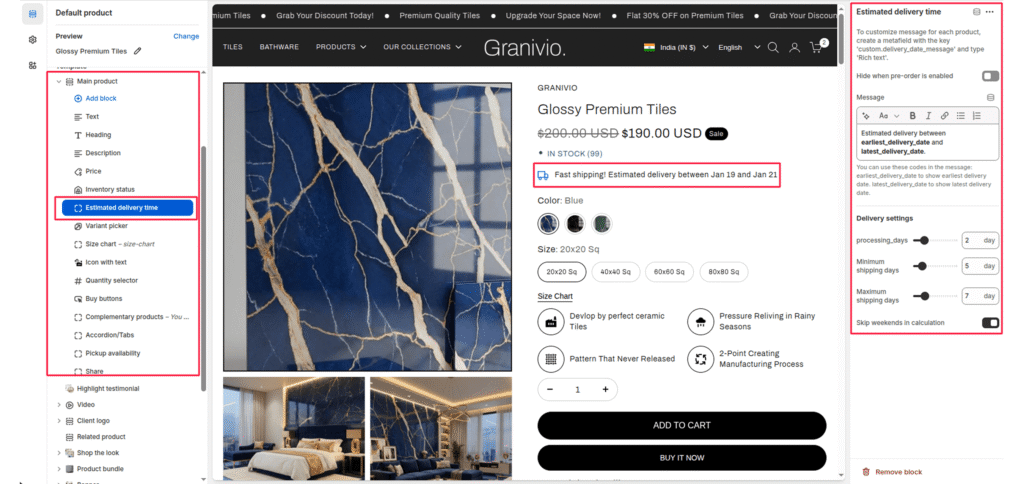Collapse the Main product section

tap(59, 82)
